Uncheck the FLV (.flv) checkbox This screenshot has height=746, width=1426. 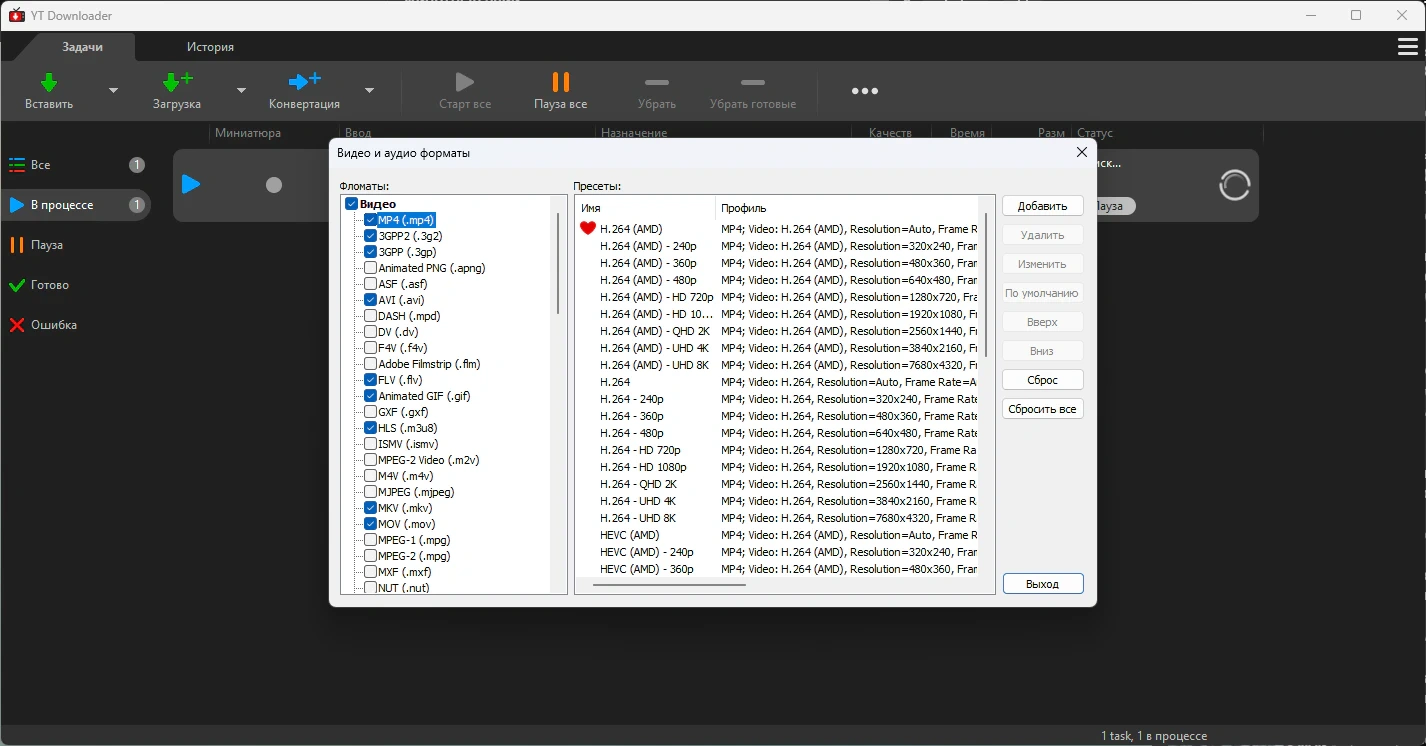pyautogui.click(x=371, y=380)
